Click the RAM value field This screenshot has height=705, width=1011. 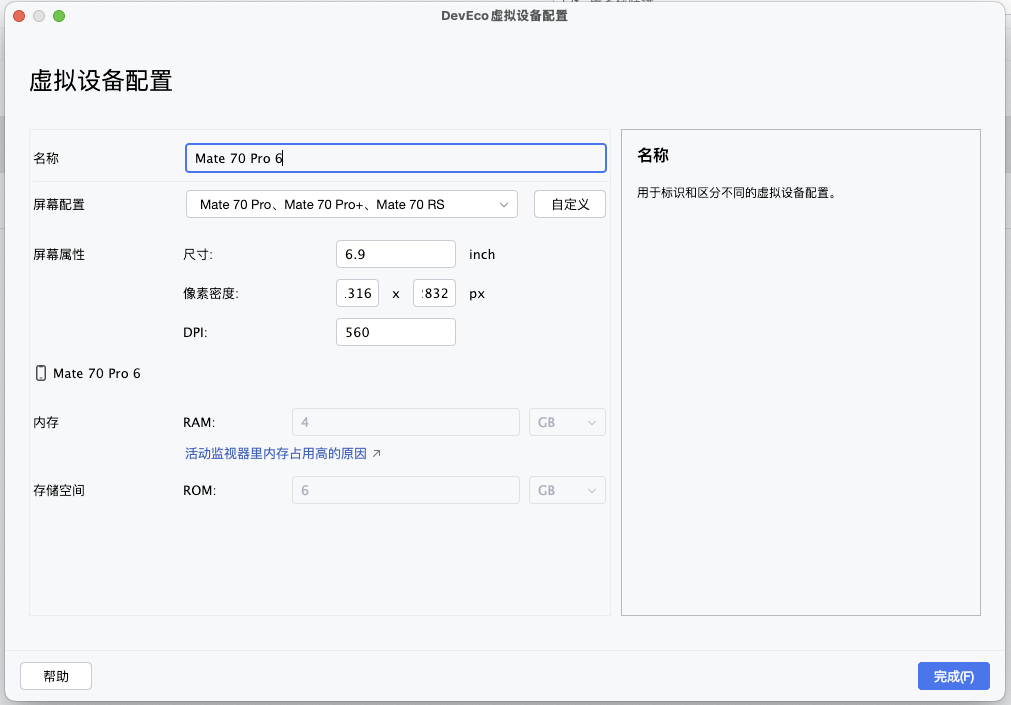(x=406, y=422)
